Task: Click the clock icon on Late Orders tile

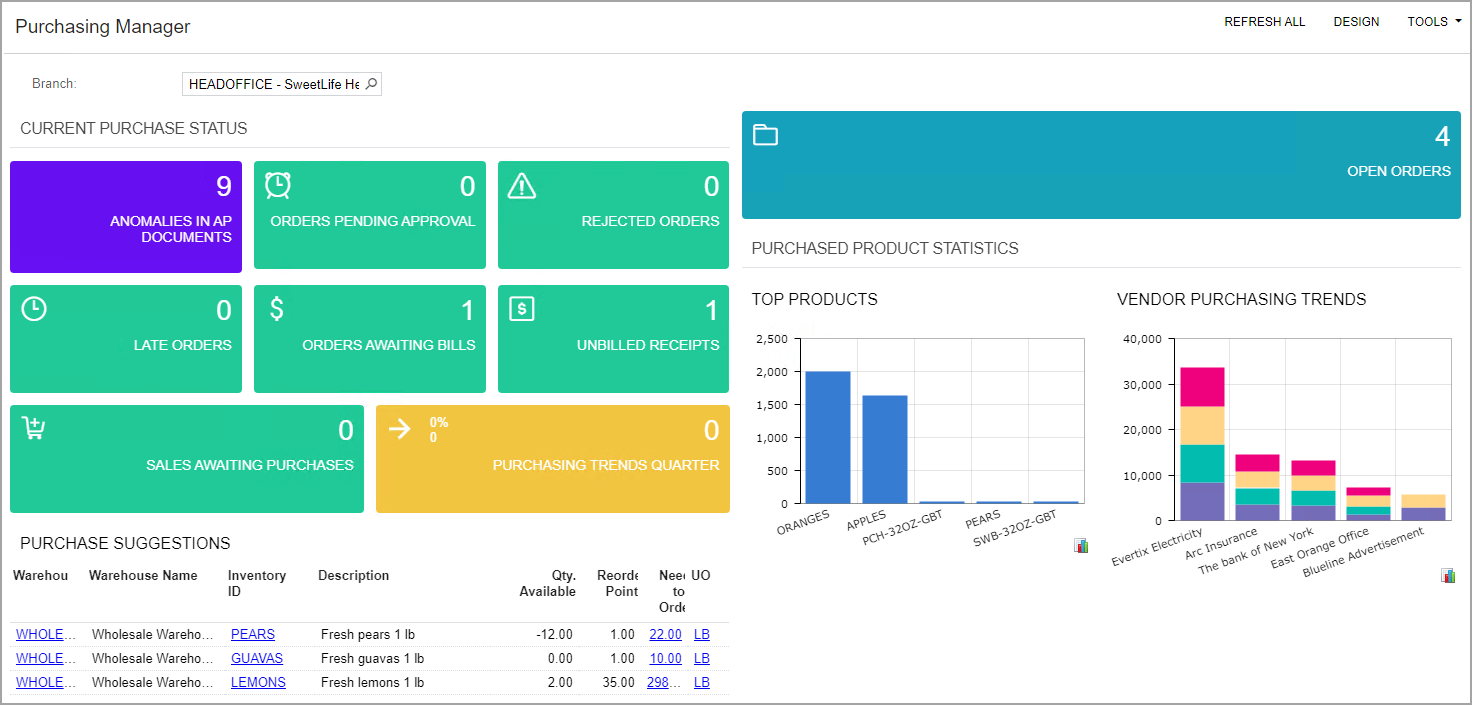Action: pos(34,309)
